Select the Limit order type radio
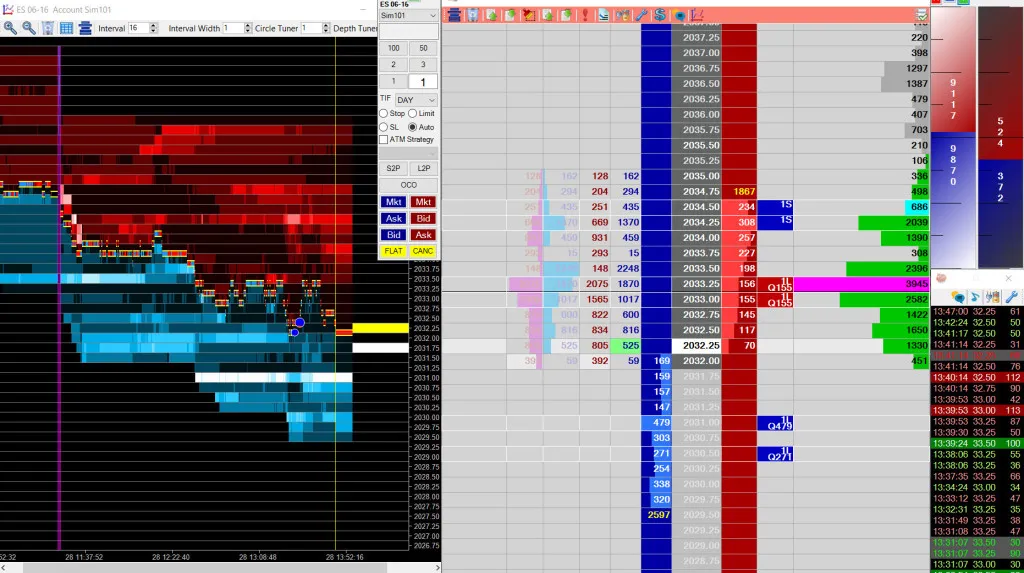The width and height of the screenshot is (1024, 573). point(413,114)
